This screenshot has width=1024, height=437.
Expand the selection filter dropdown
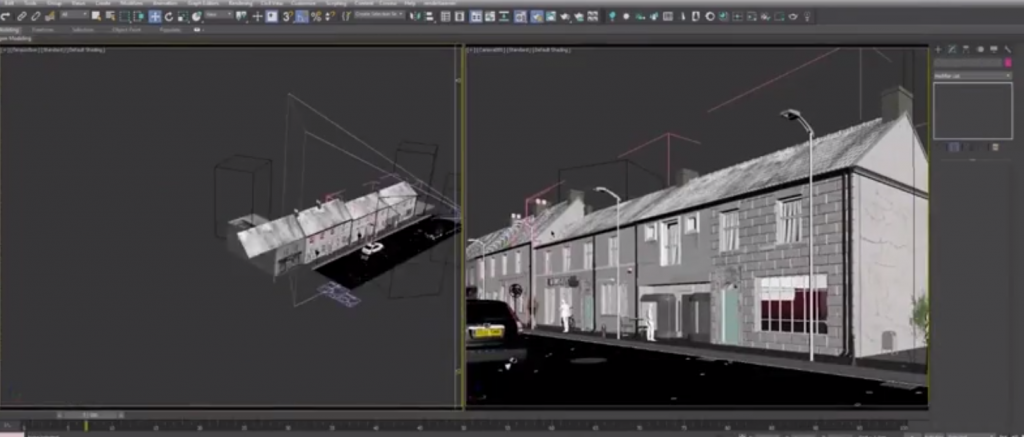point(74,16)
